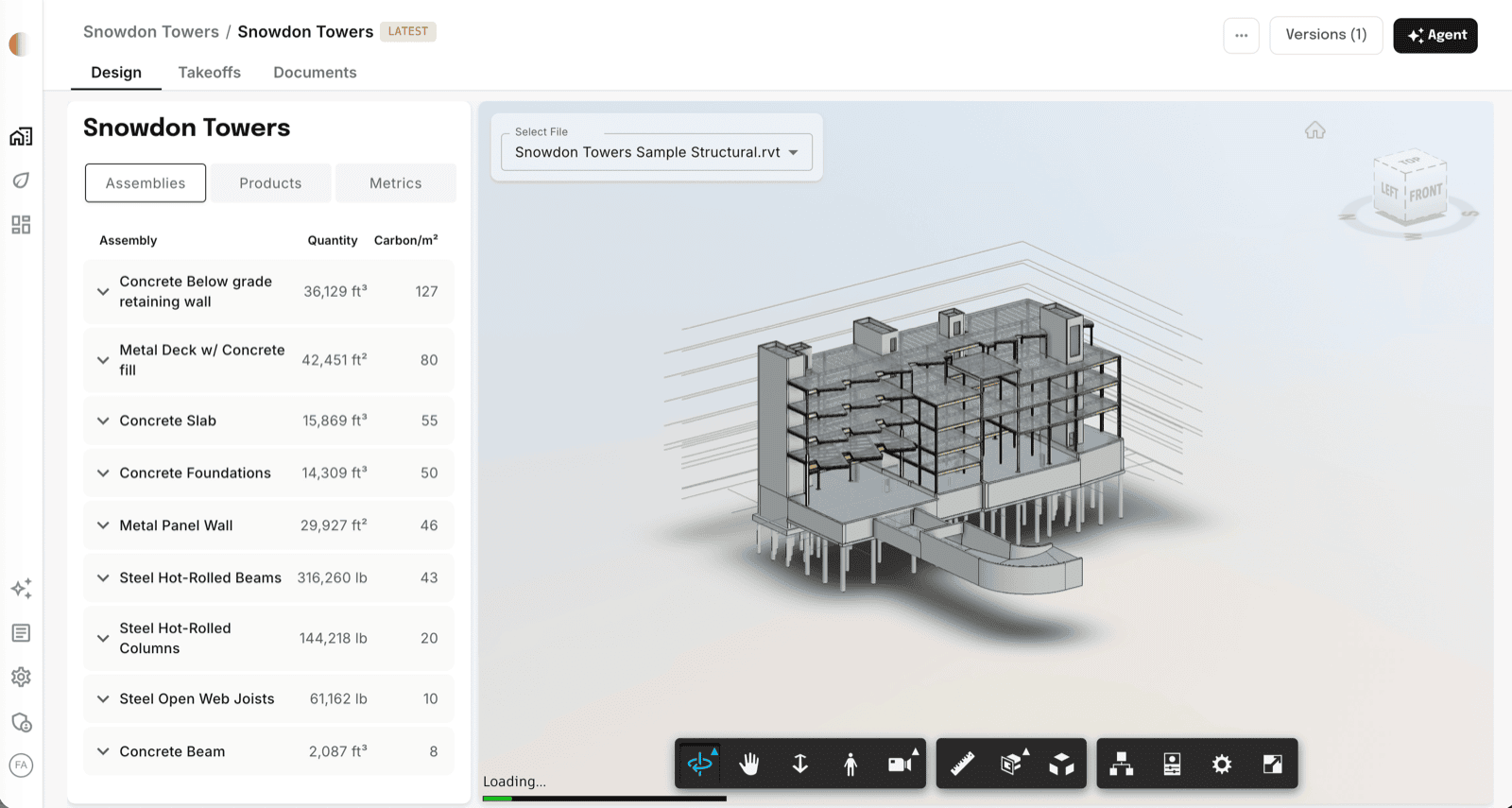This screenshot has height=808, width=1512.
Task: Open the Select File dropdown
Action: pos(657,152)
